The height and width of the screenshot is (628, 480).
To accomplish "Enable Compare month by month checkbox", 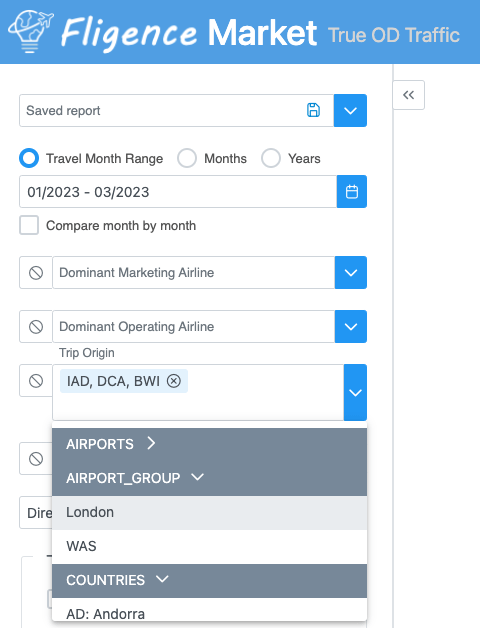I will pos(29,225).
